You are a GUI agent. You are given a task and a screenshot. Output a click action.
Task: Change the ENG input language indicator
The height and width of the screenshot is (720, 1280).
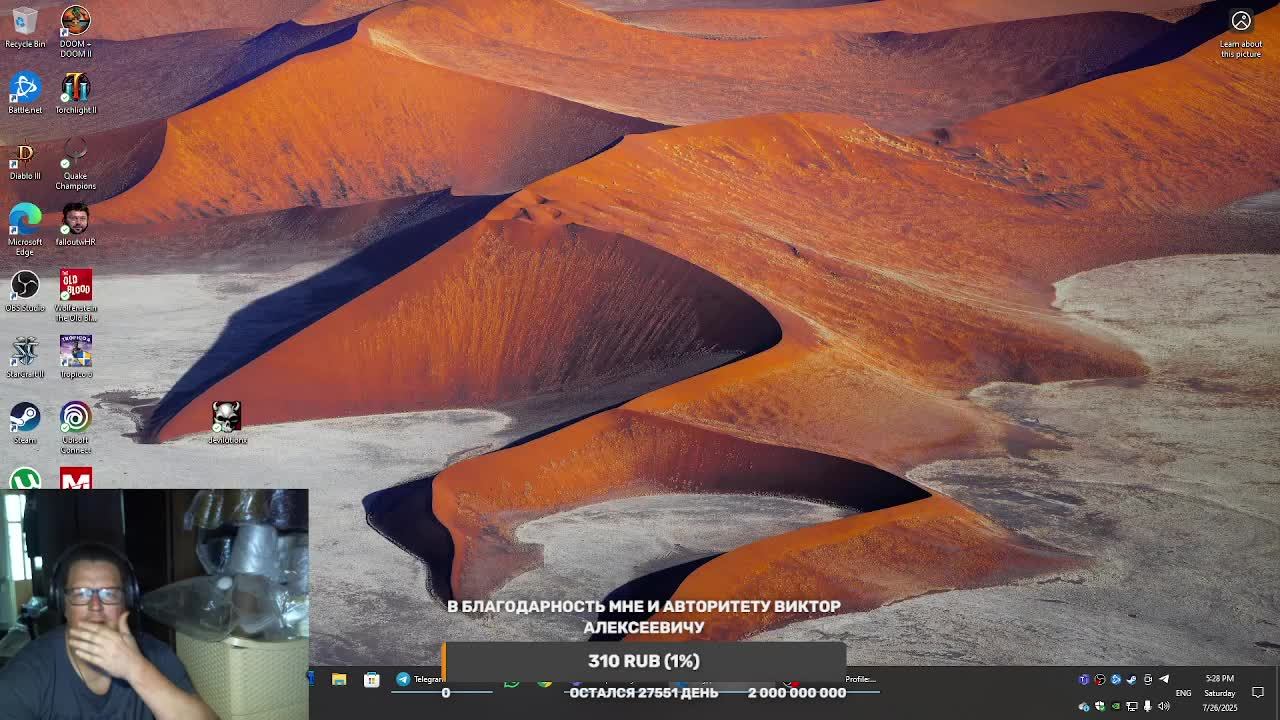click(x=1183, y=693)
